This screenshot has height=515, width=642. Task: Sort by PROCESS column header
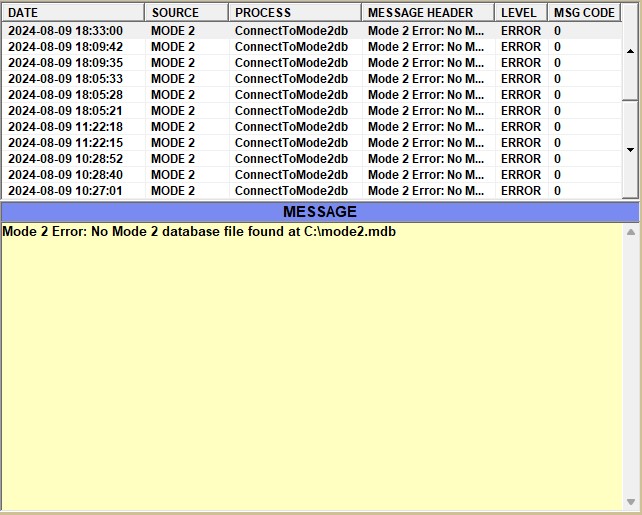(x=294, y=13)
